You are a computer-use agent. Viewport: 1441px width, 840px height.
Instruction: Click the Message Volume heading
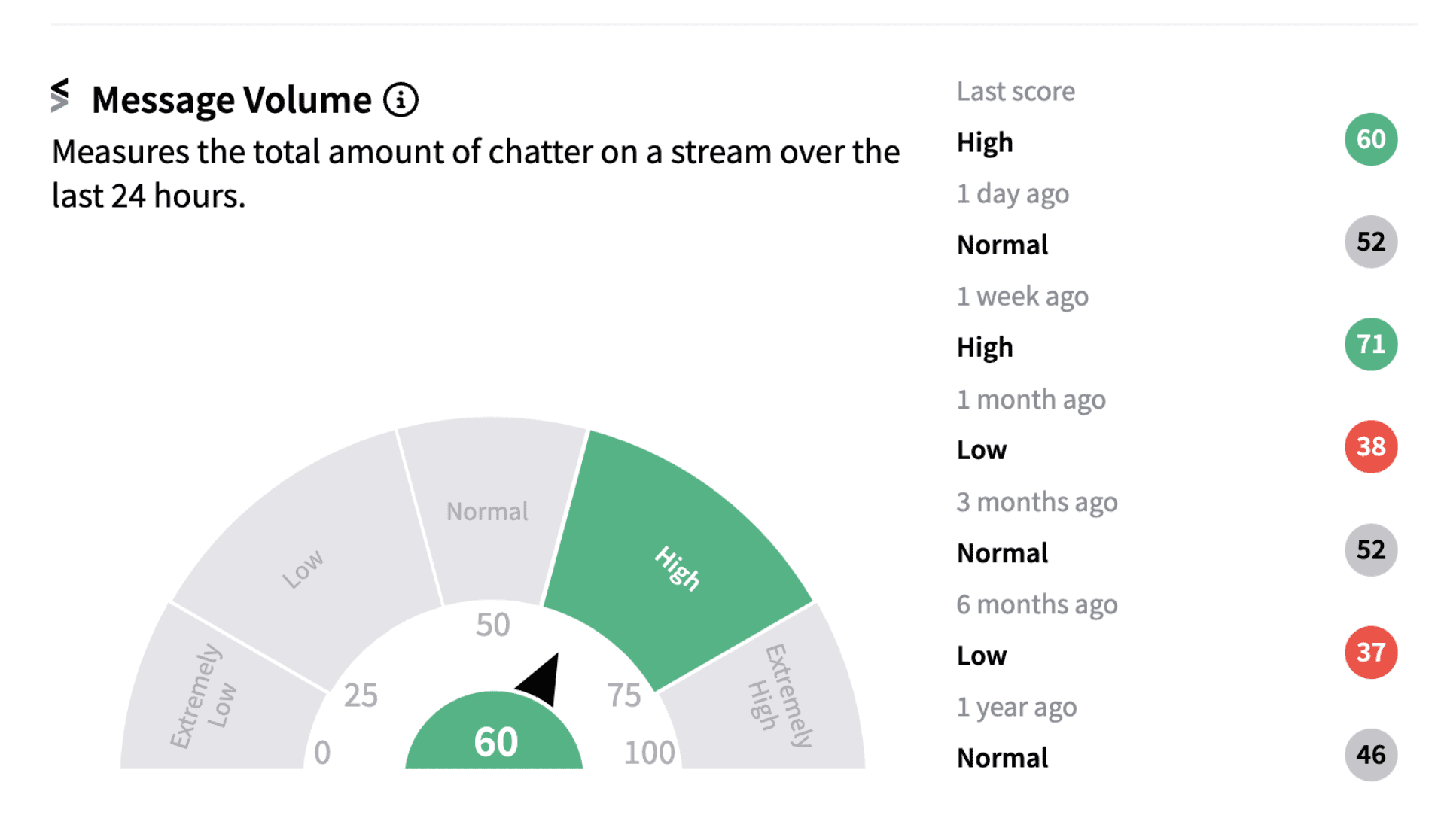coord(231,99)
